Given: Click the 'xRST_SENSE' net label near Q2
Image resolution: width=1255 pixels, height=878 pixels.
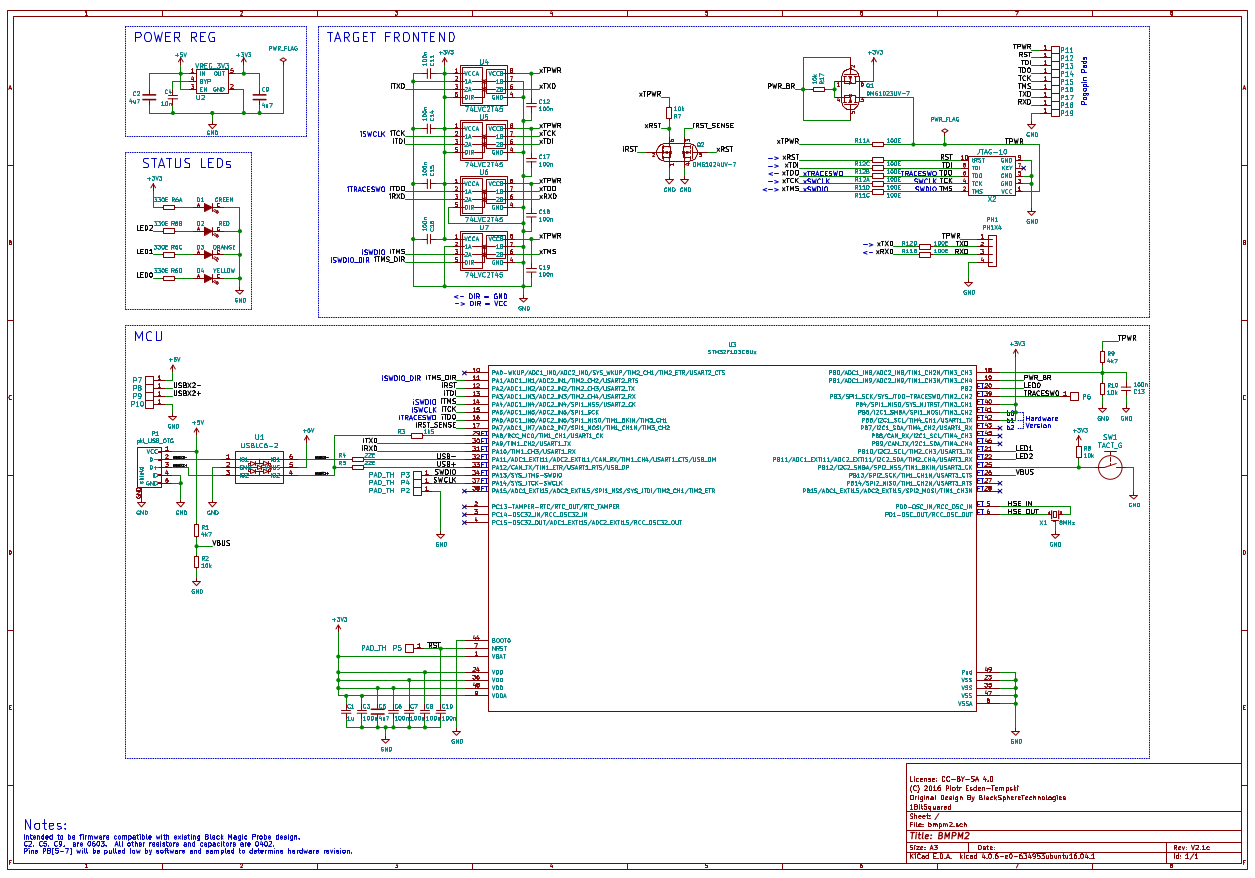Looking at the screenshot, I should (x=712, y=126).
